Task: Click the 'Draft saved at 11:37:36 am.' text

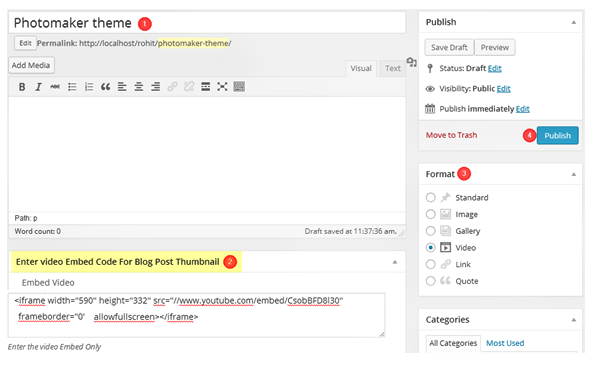Action: [351, 231]
